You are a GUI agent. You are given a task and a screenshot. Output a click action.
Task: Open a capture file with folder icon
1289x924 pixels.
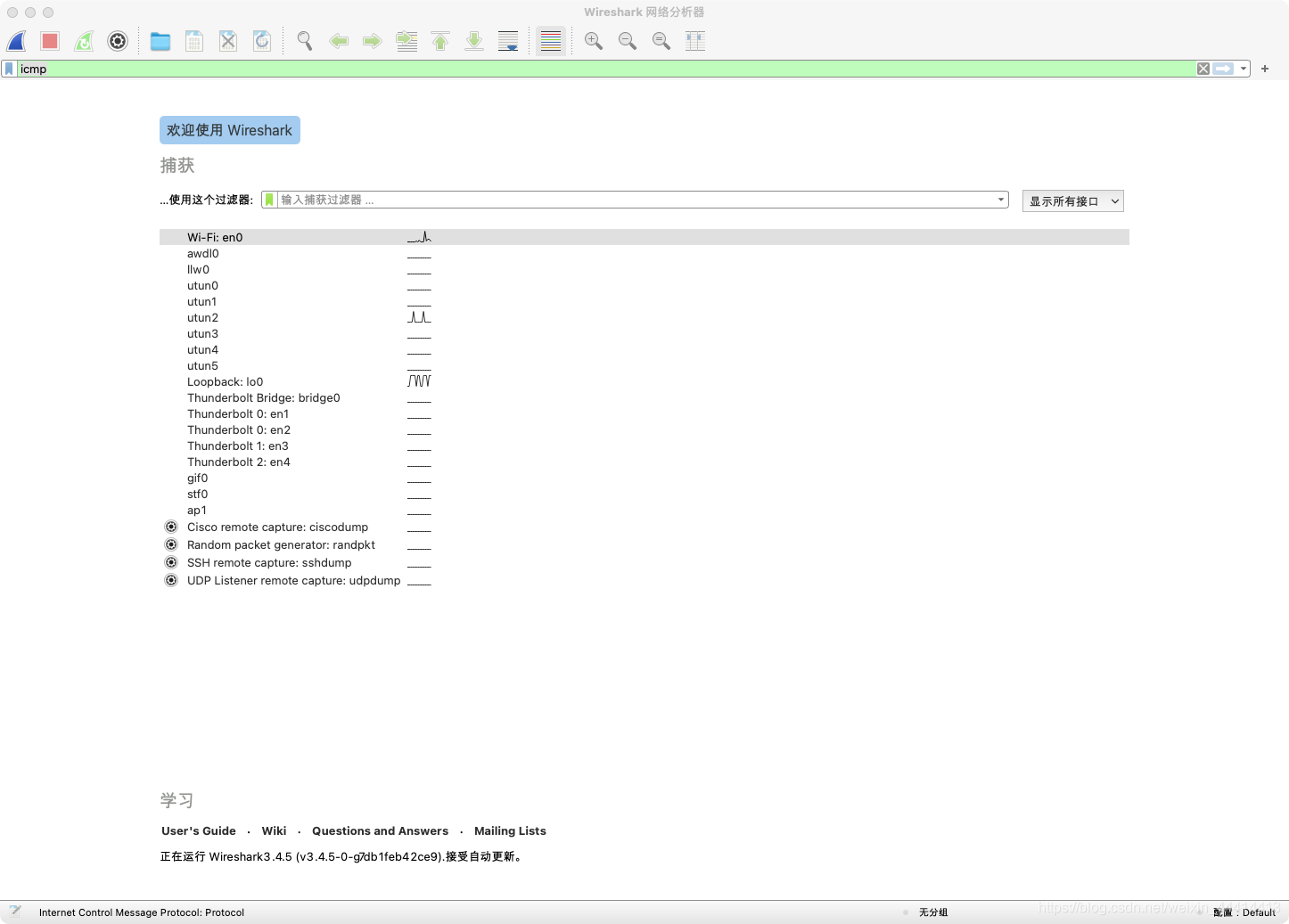point(160,41)
